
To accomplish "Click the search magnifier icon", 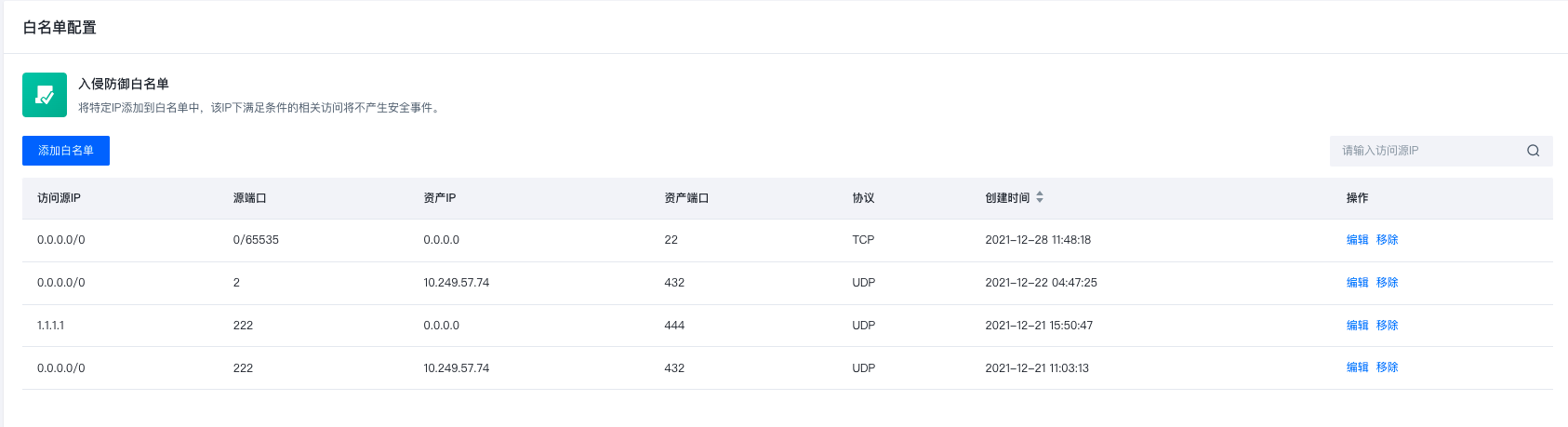I will click(1533, 151).
